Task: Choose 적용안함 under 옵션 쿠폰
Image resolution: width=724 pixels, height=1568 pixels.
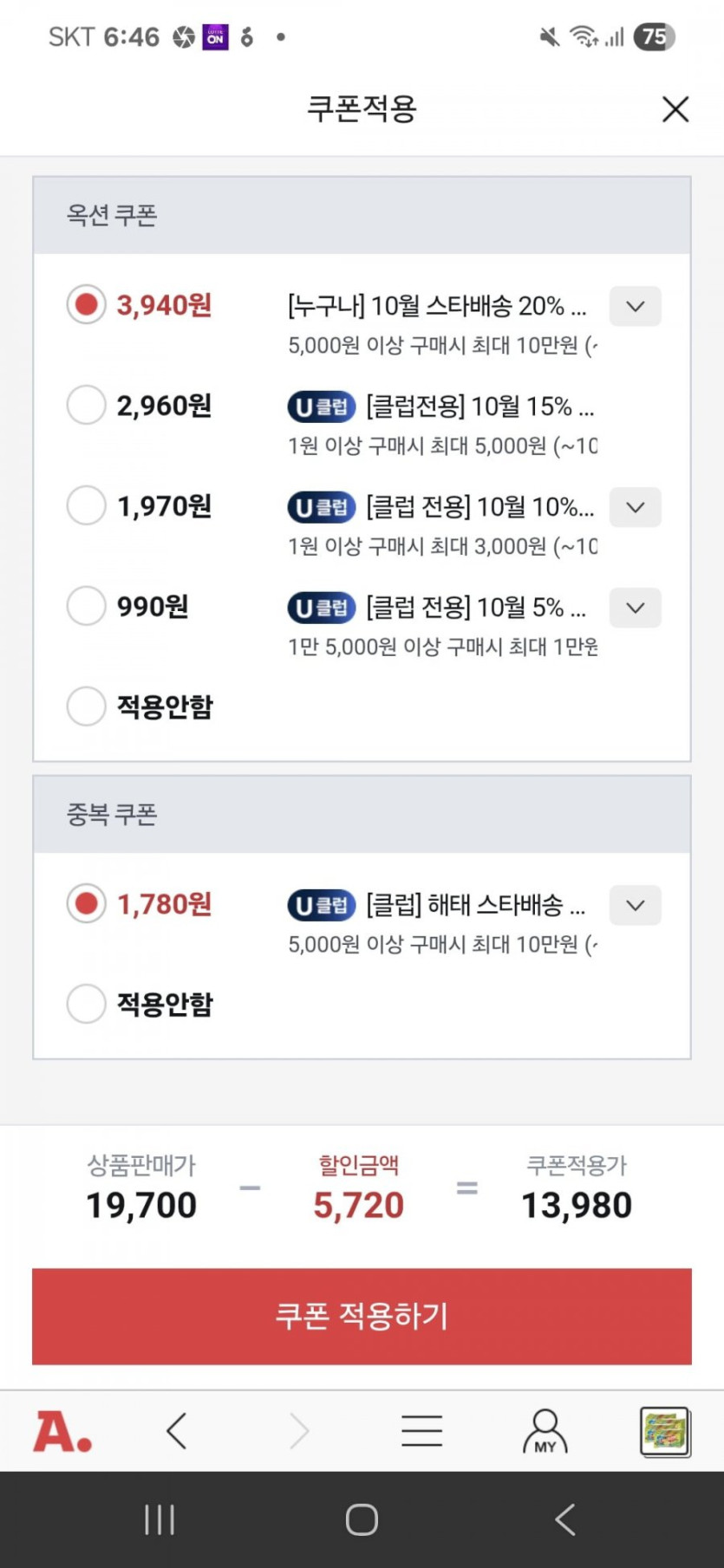Action: click(87, 706)
